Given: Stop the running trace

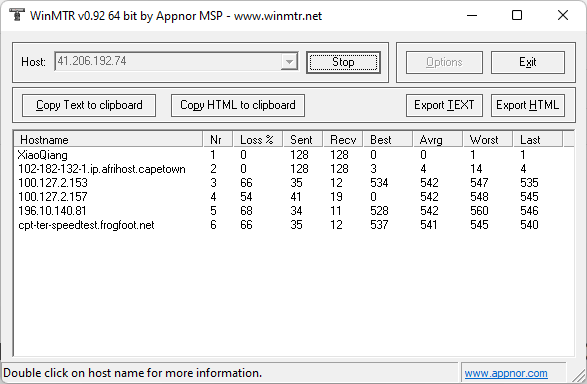Looking at the screenshot, I should click(x=343, y=63).
